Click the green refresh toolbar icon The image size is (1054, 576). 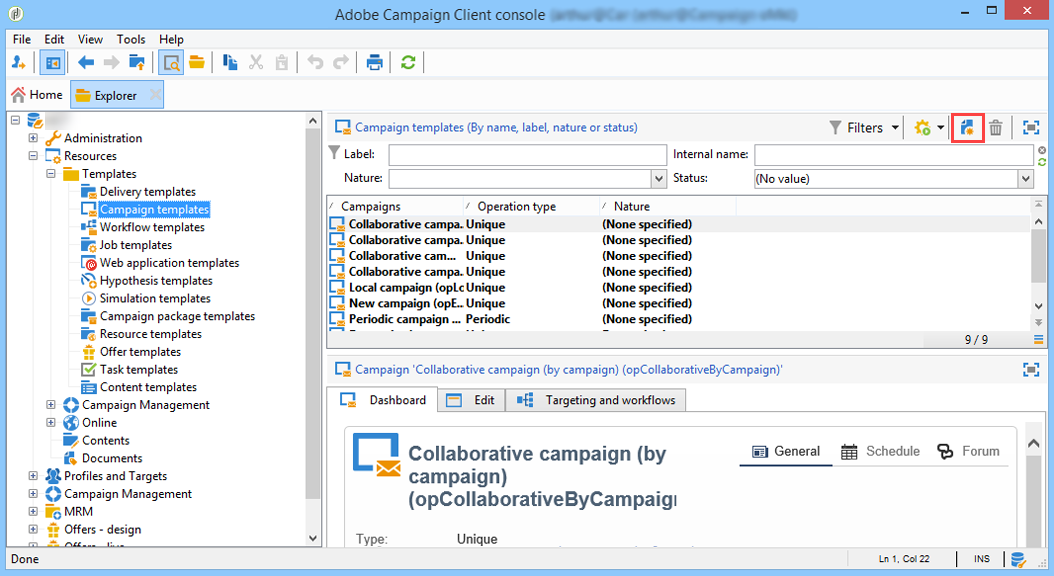coord(408,63)
